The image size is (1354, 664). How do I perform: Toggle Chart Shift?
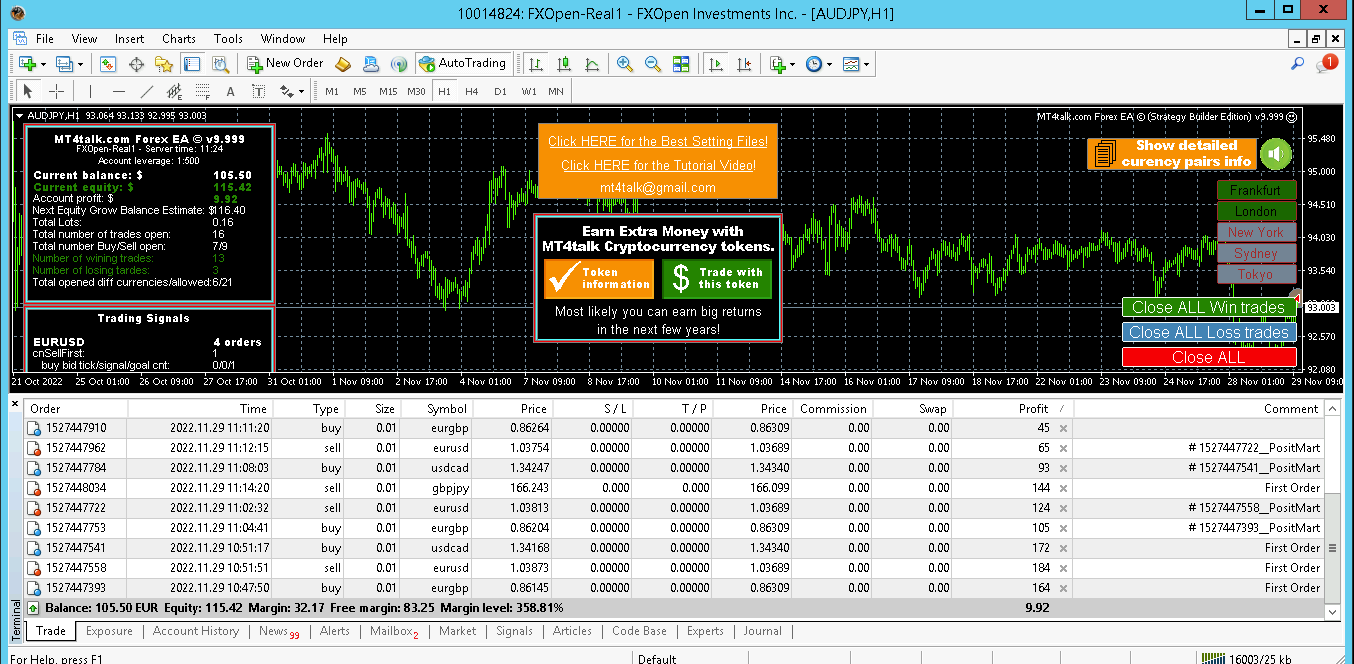coord(744,64)
